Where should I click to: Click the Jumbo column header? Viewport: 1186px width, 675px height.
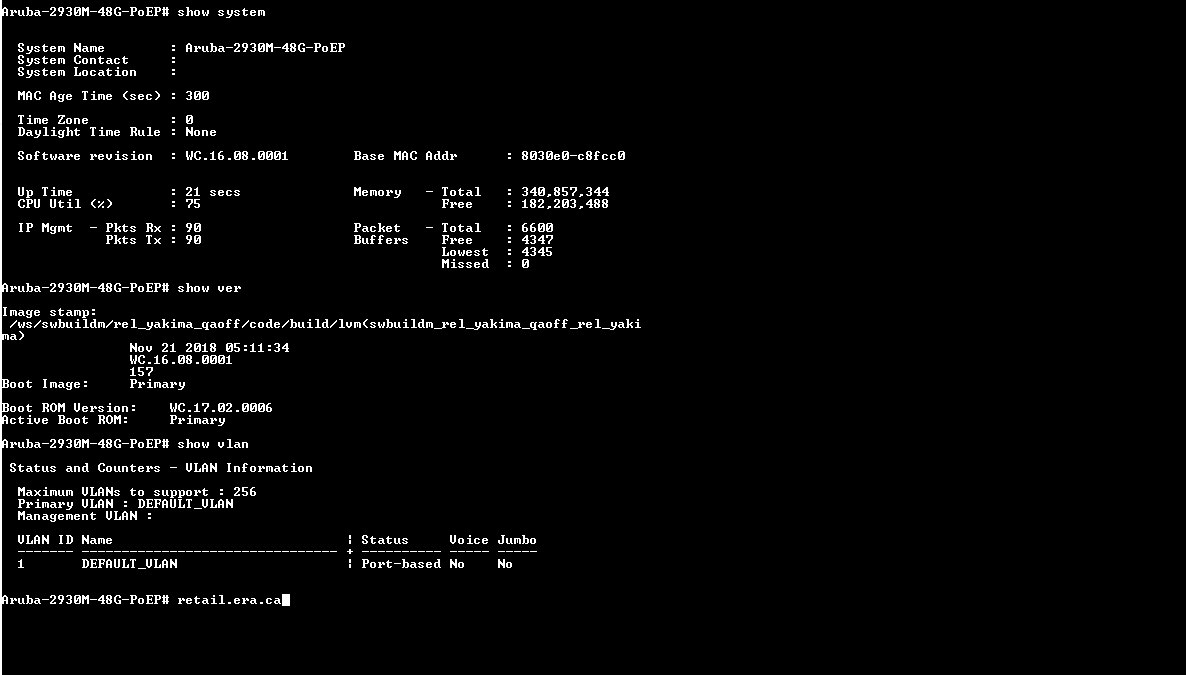[x=517, y=540]
